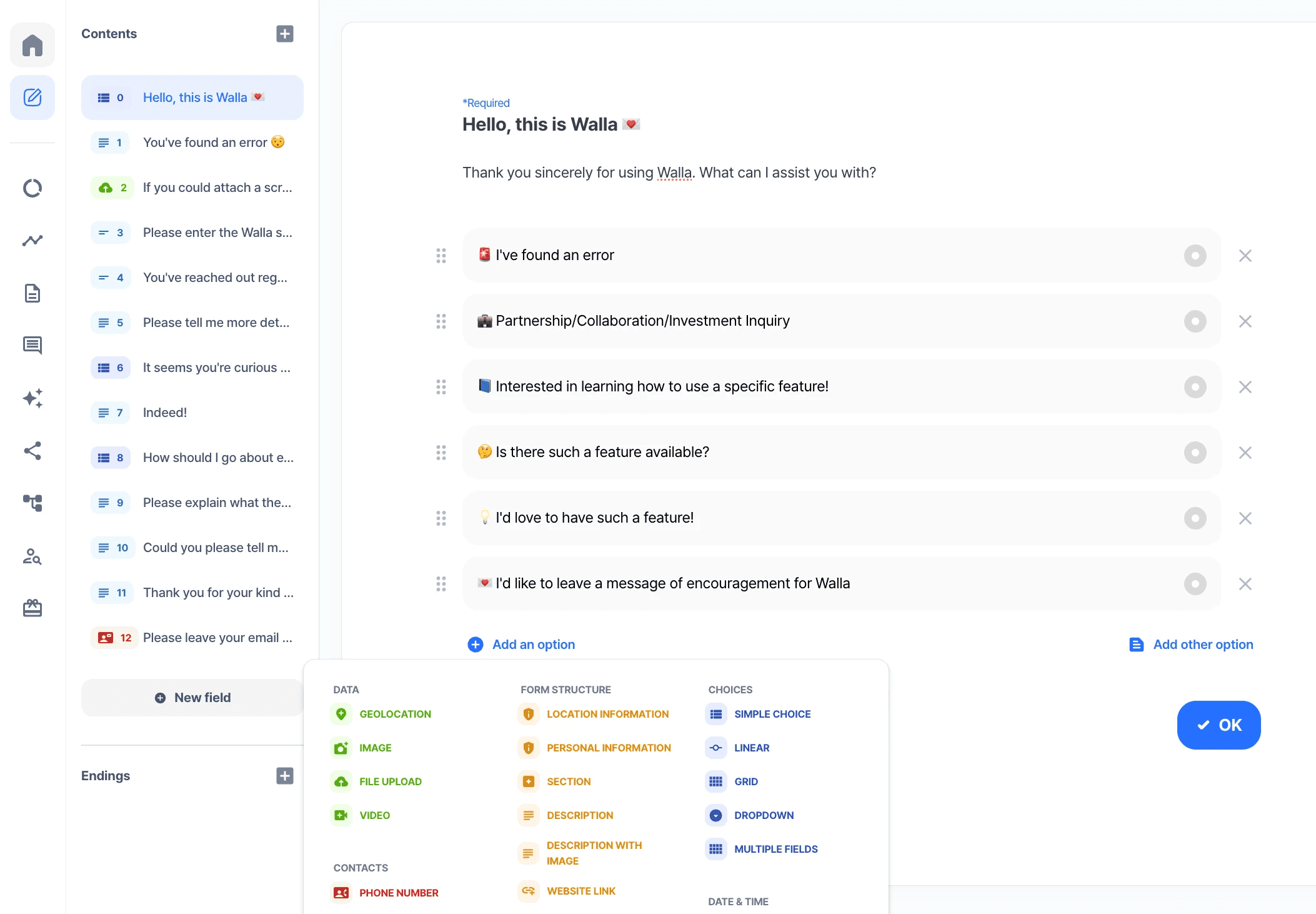The height and width of the screenshot is (914, 1316).
Task: Click the OK button
Action: pos(1219,725)
